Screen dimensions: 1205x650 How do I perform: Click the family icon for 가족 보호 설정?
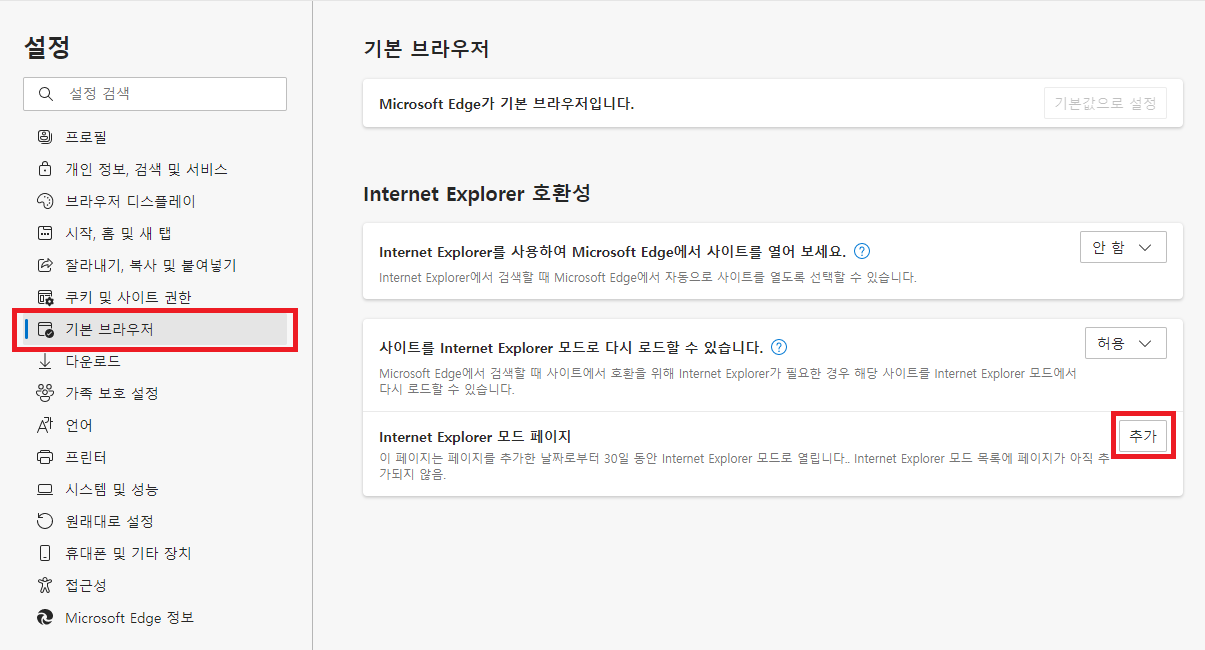pos(44,393)
